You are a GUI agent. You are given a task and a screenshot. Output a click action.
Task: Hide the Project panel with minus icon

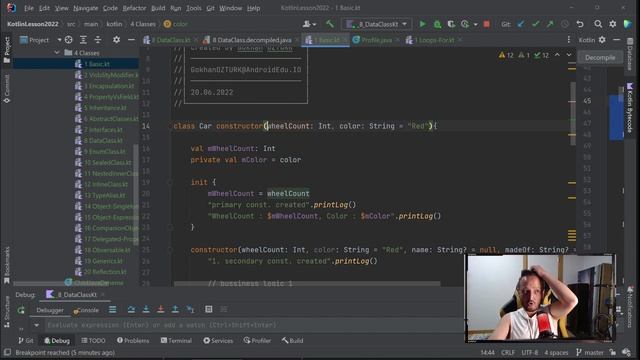(x=131, y=40)
